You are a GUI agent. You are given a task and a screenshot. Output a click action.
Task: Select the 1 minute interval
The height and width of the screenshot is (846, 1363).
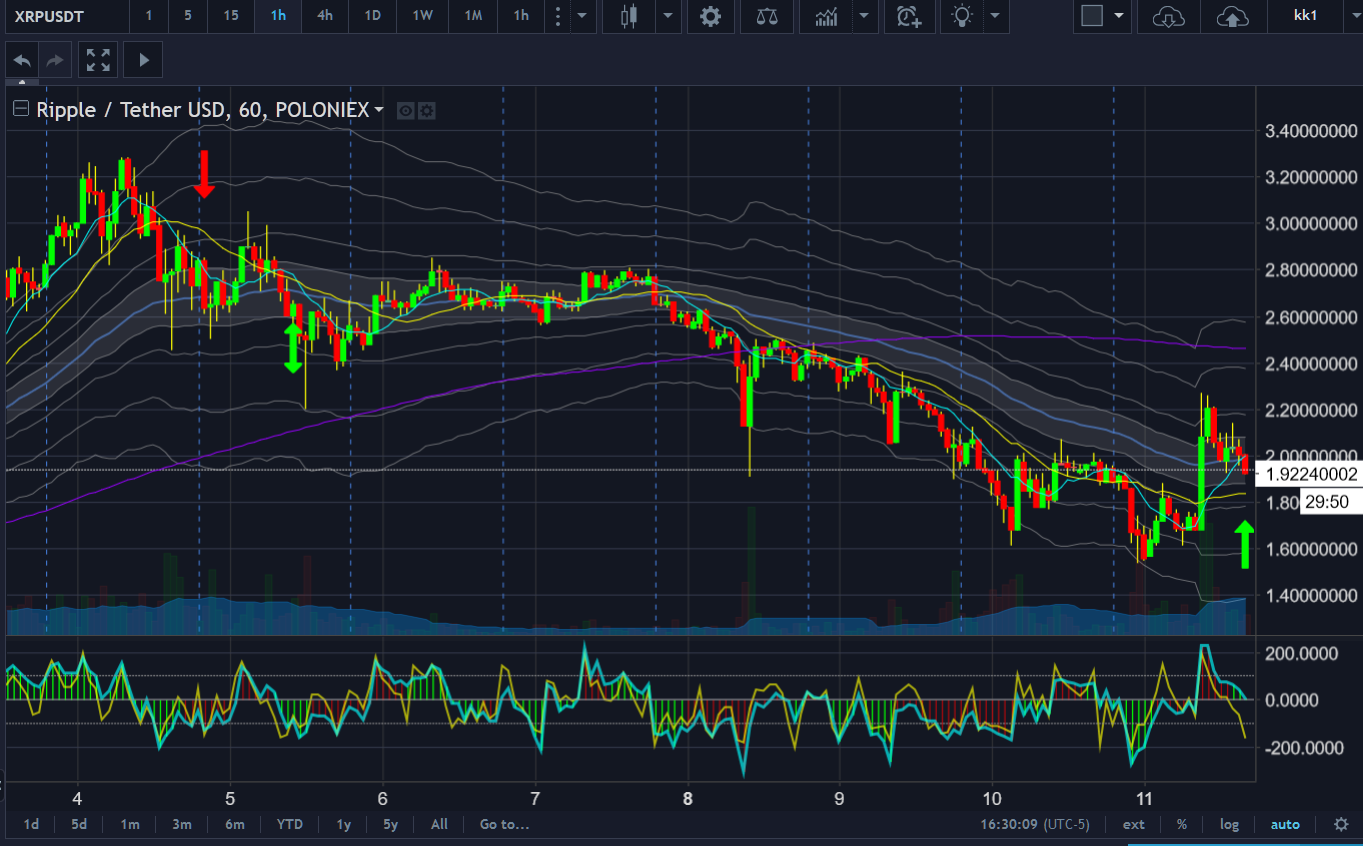pos(149,16)
